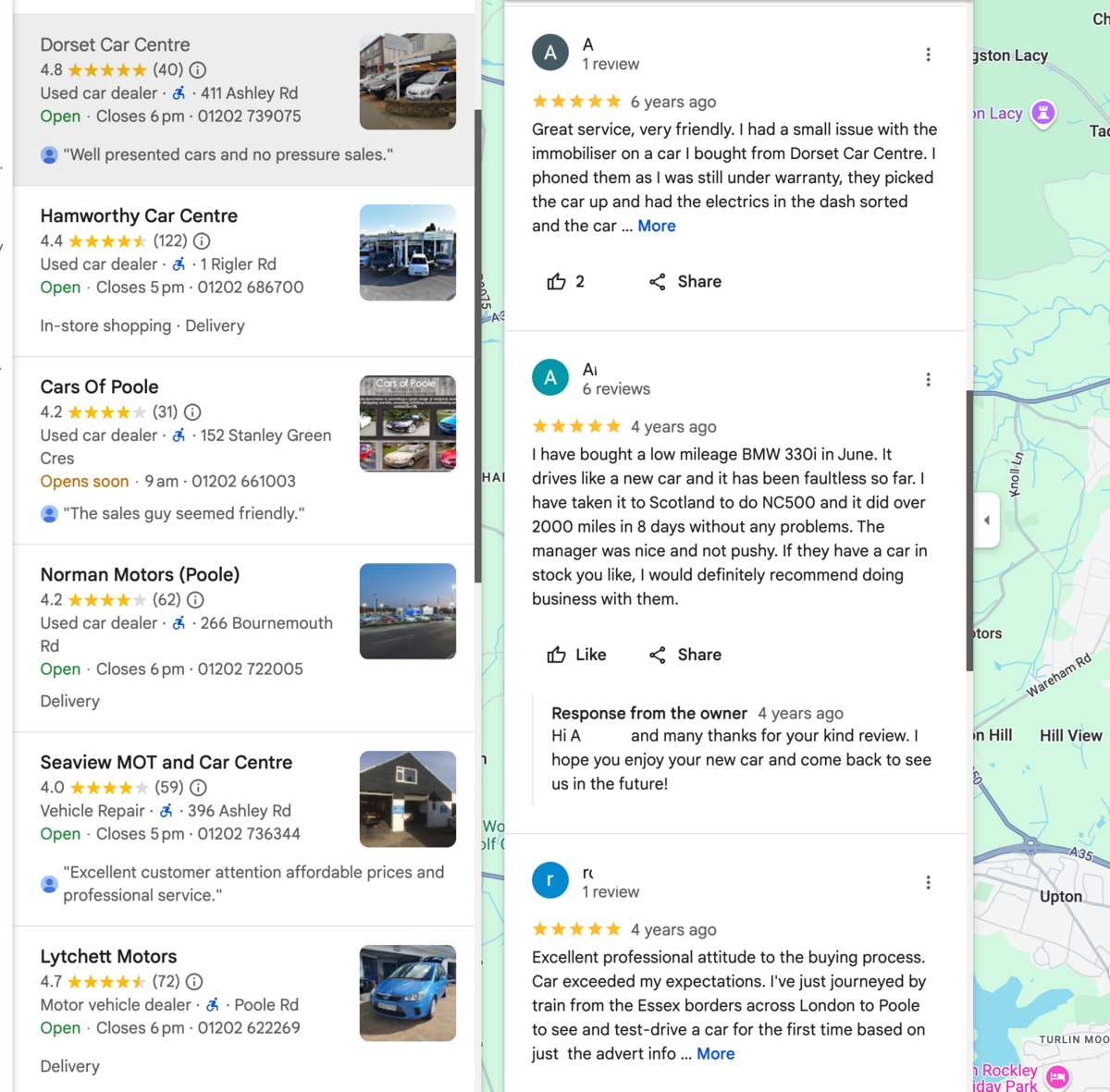Share the BMW 330i review

point(685,655)
